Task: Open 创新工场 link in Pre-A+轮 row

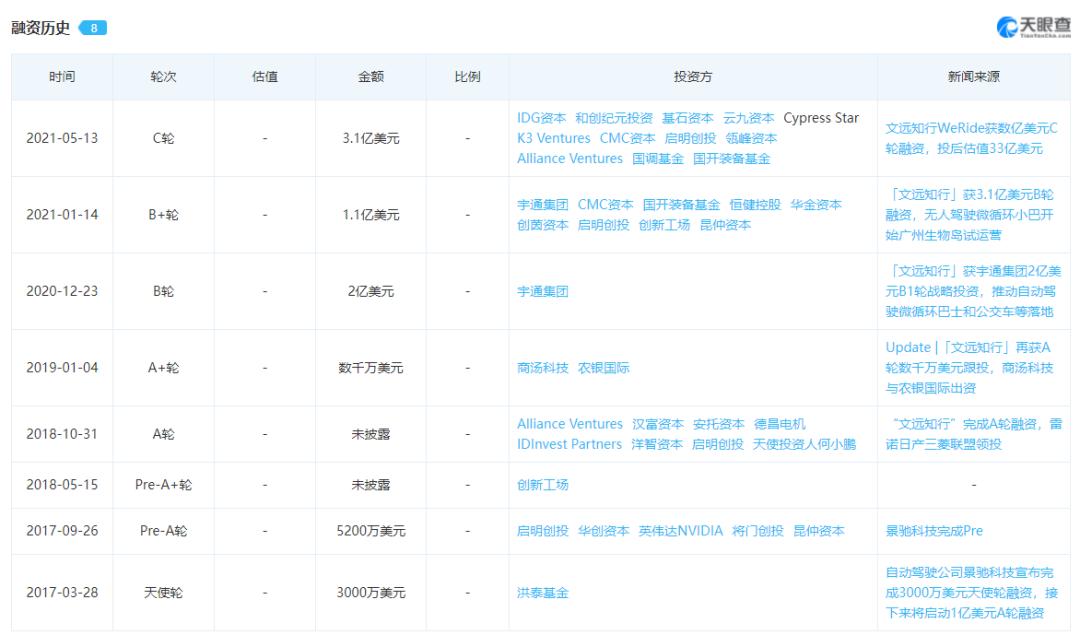Action: point(543,485)
